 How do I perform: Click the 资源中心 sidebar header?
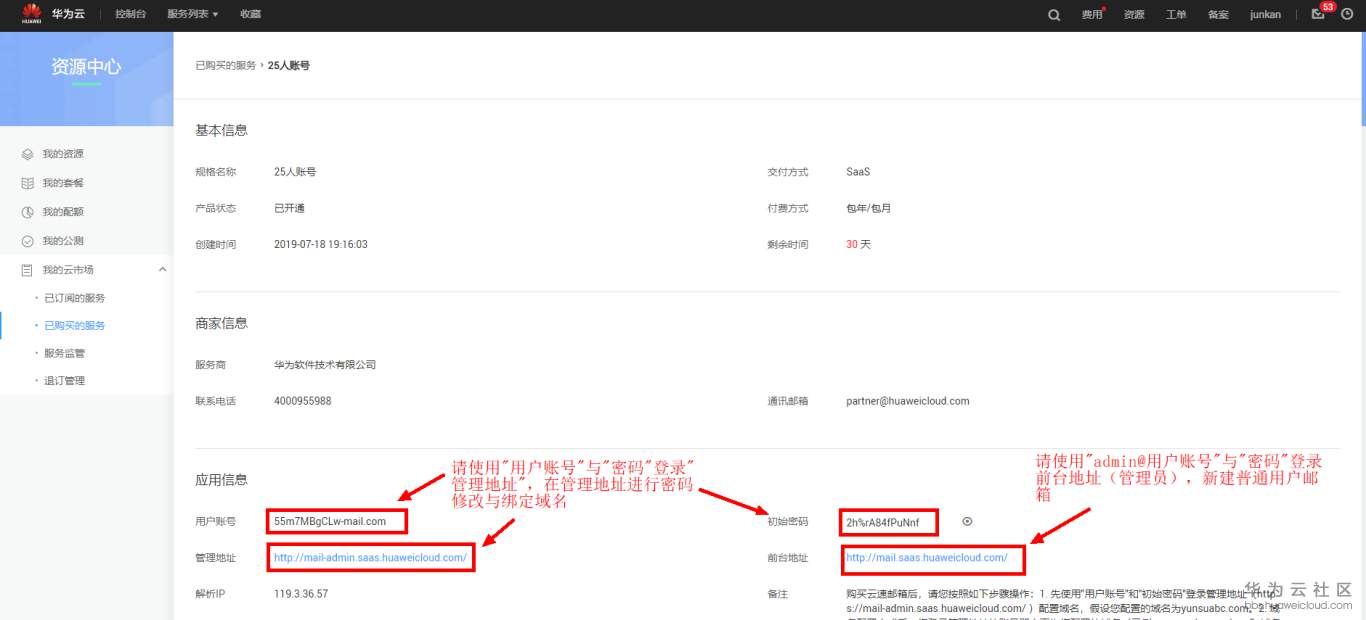click(x=86, y=67)
